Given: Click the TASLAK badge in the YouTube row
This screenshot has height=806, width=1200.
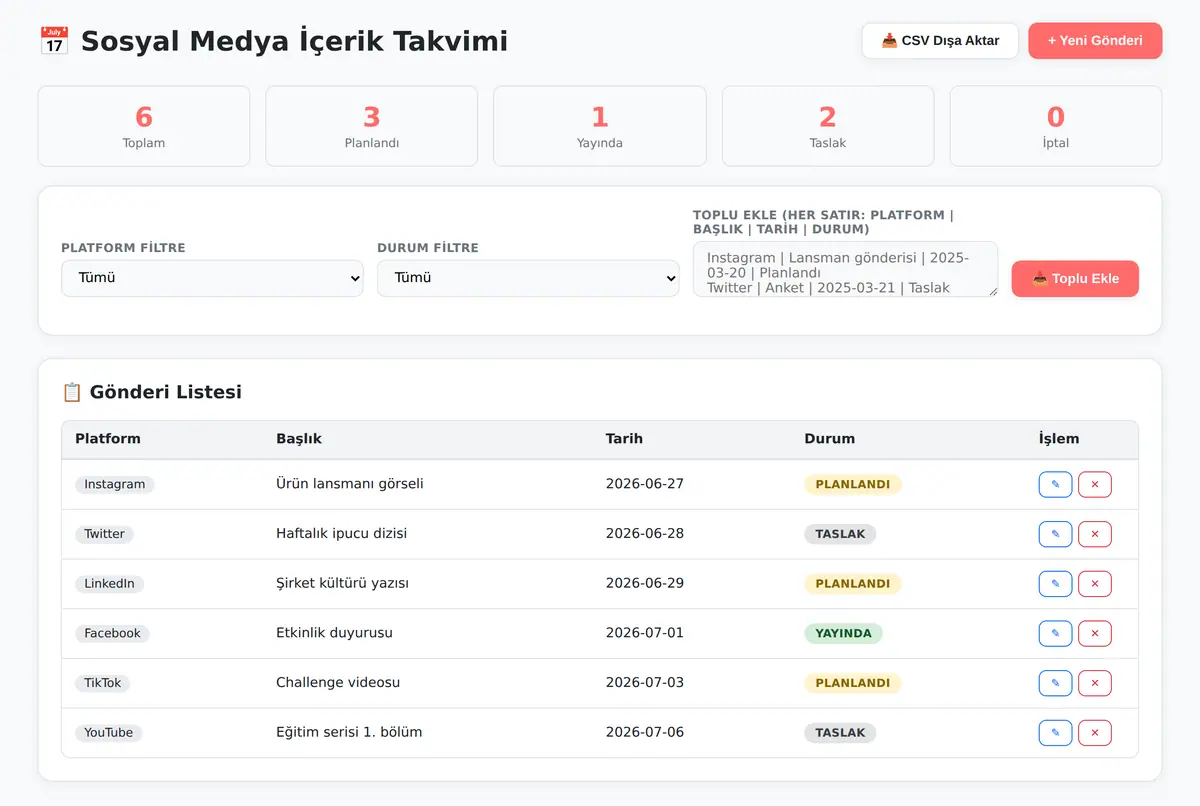Looking at the screenshot, I should 840,733.
